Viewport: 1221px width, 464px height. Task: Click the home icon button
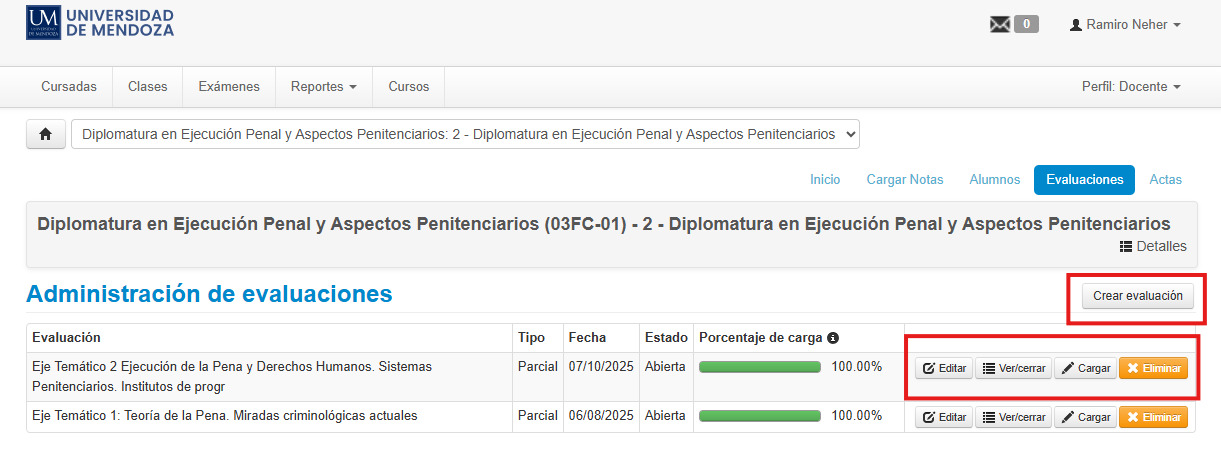(x=45, y=134)
